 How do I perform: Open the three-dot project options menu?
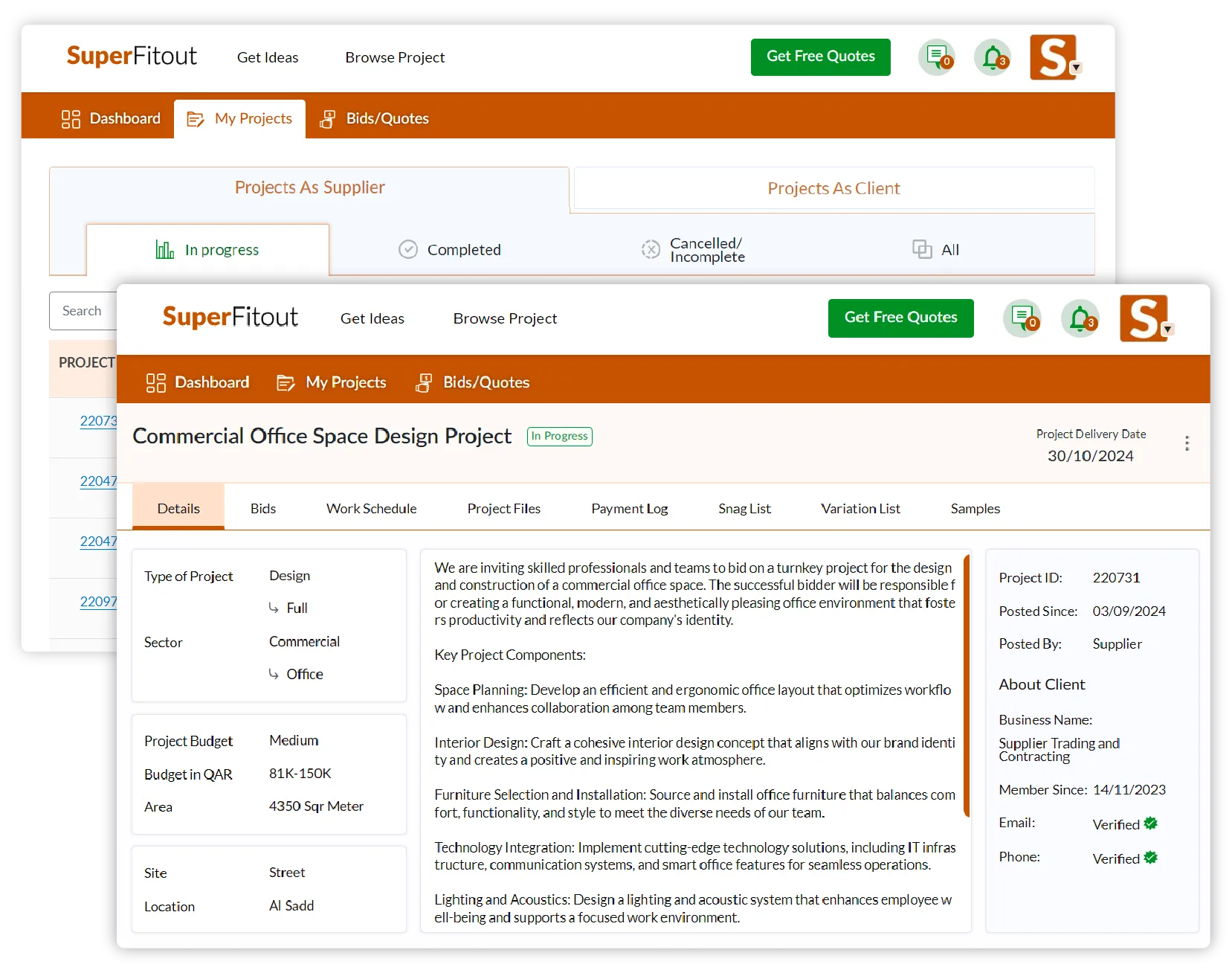1187,442
